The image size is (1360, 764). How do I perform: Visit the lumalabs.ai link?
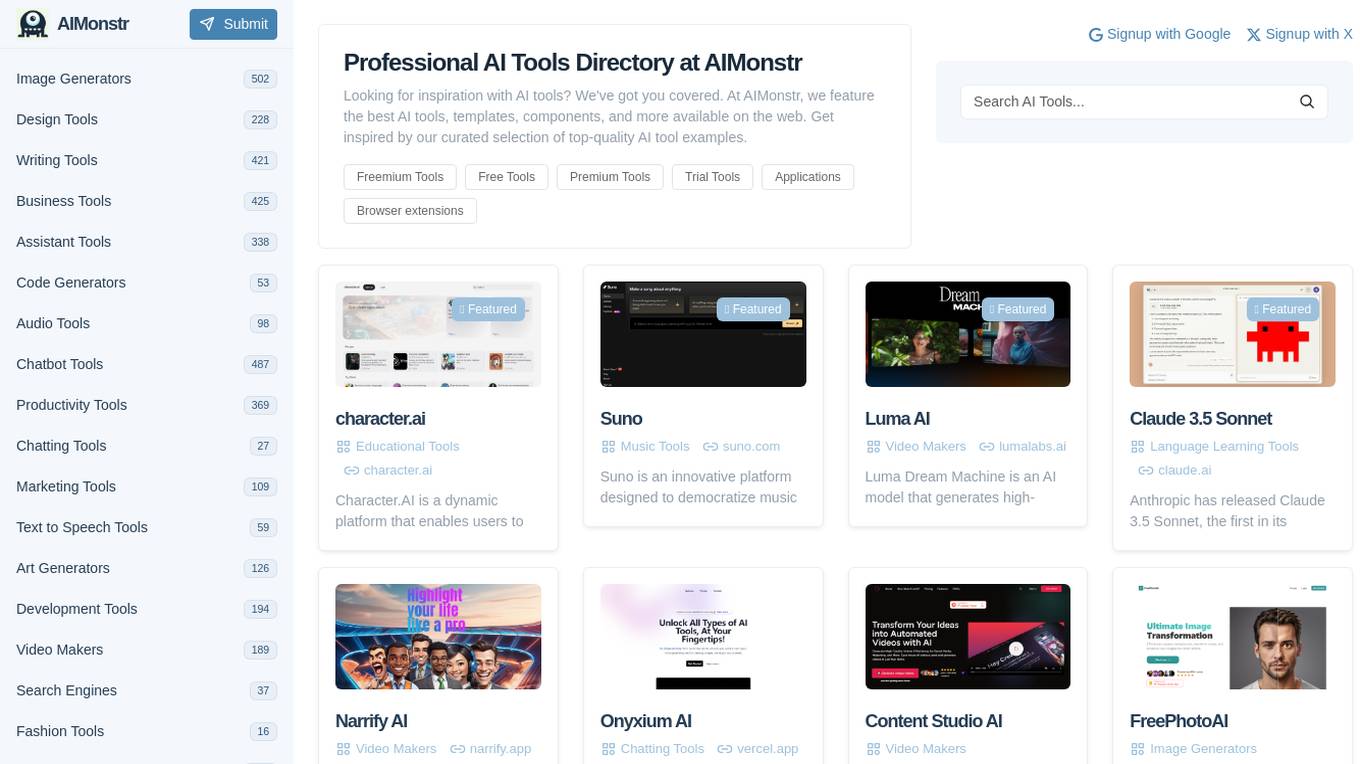(1032, 447)
